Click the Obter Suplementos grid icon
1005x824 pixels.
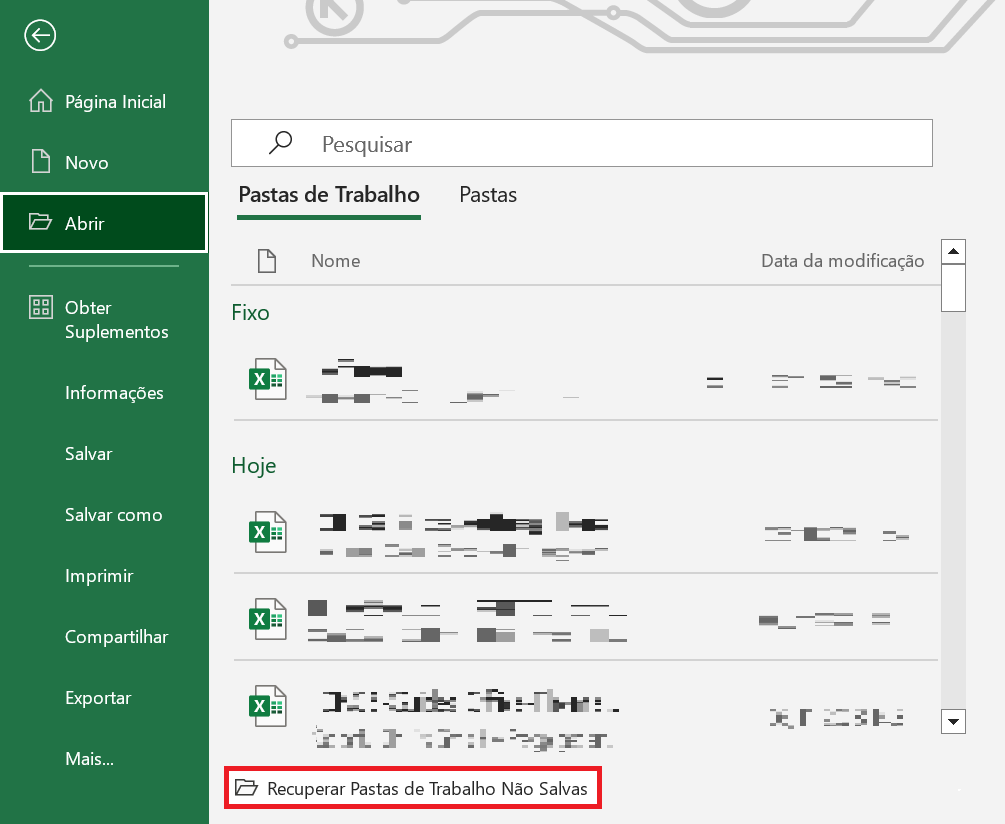pyautogui.click(x=40, y=308)
